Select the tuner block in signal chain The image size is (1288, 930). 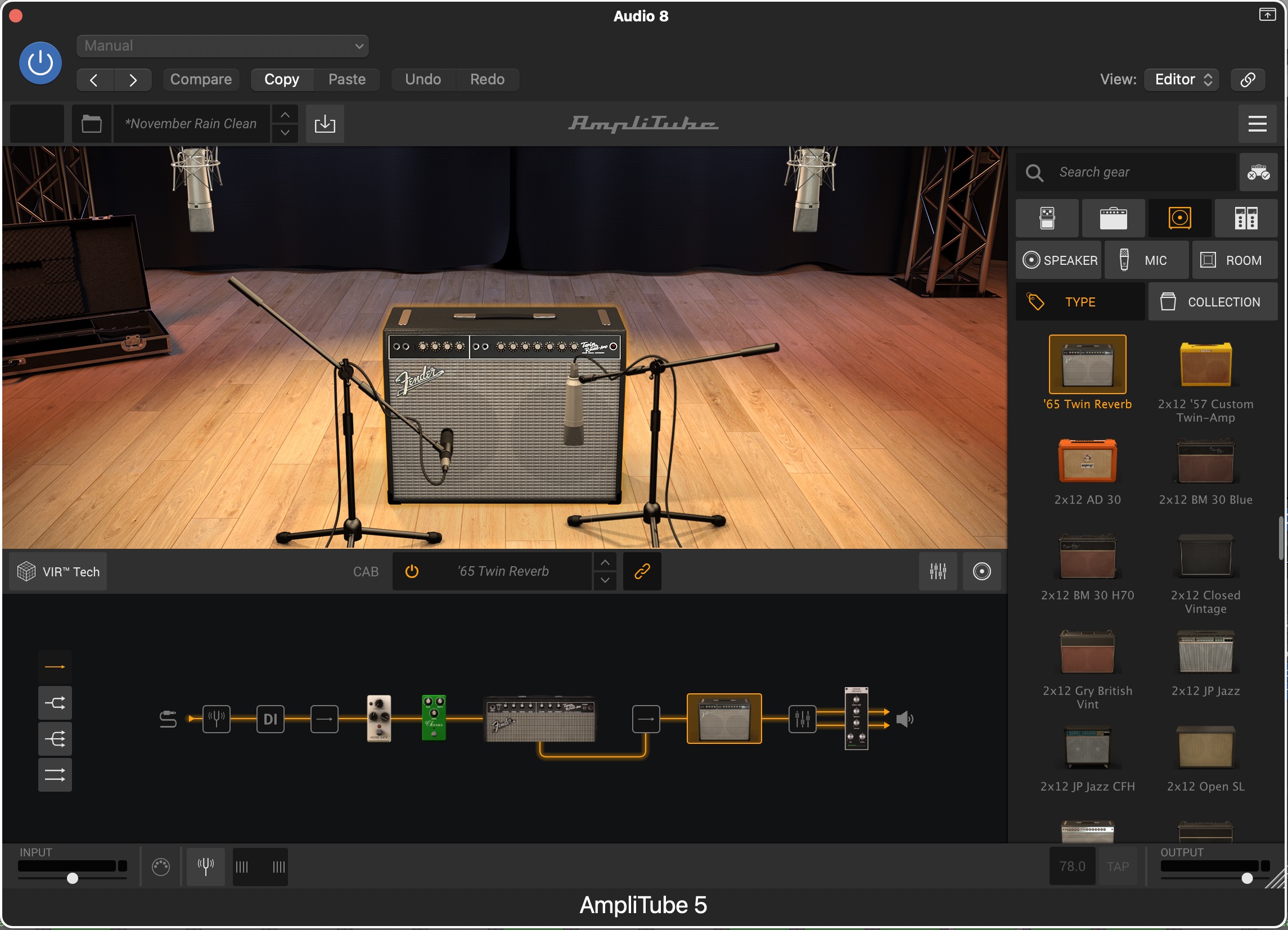pos(217,720)
